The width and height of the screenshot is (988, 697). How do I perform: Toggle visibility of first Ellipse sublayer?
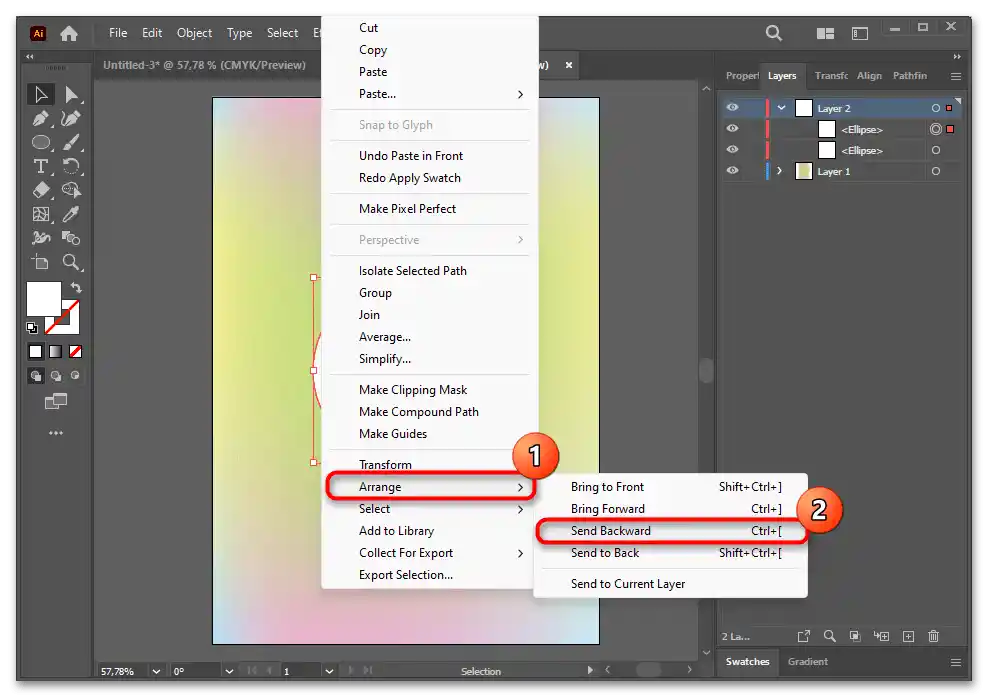coord(732,129)
